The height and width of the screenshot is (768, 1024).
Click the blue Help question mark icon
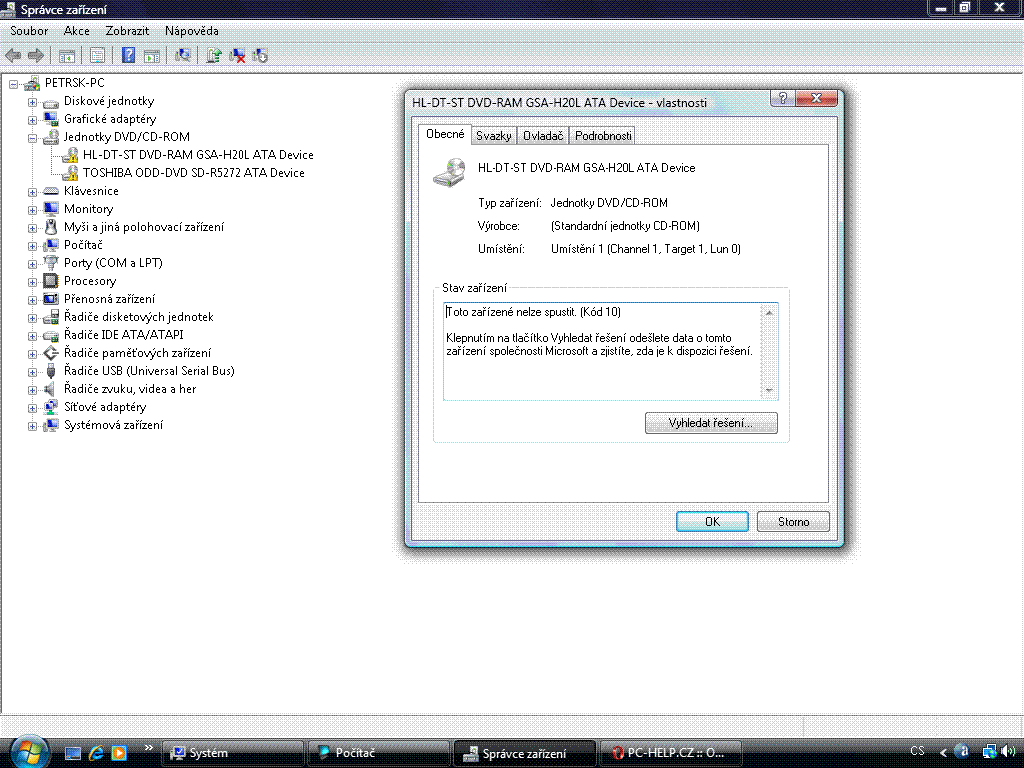tap(129, 56)
